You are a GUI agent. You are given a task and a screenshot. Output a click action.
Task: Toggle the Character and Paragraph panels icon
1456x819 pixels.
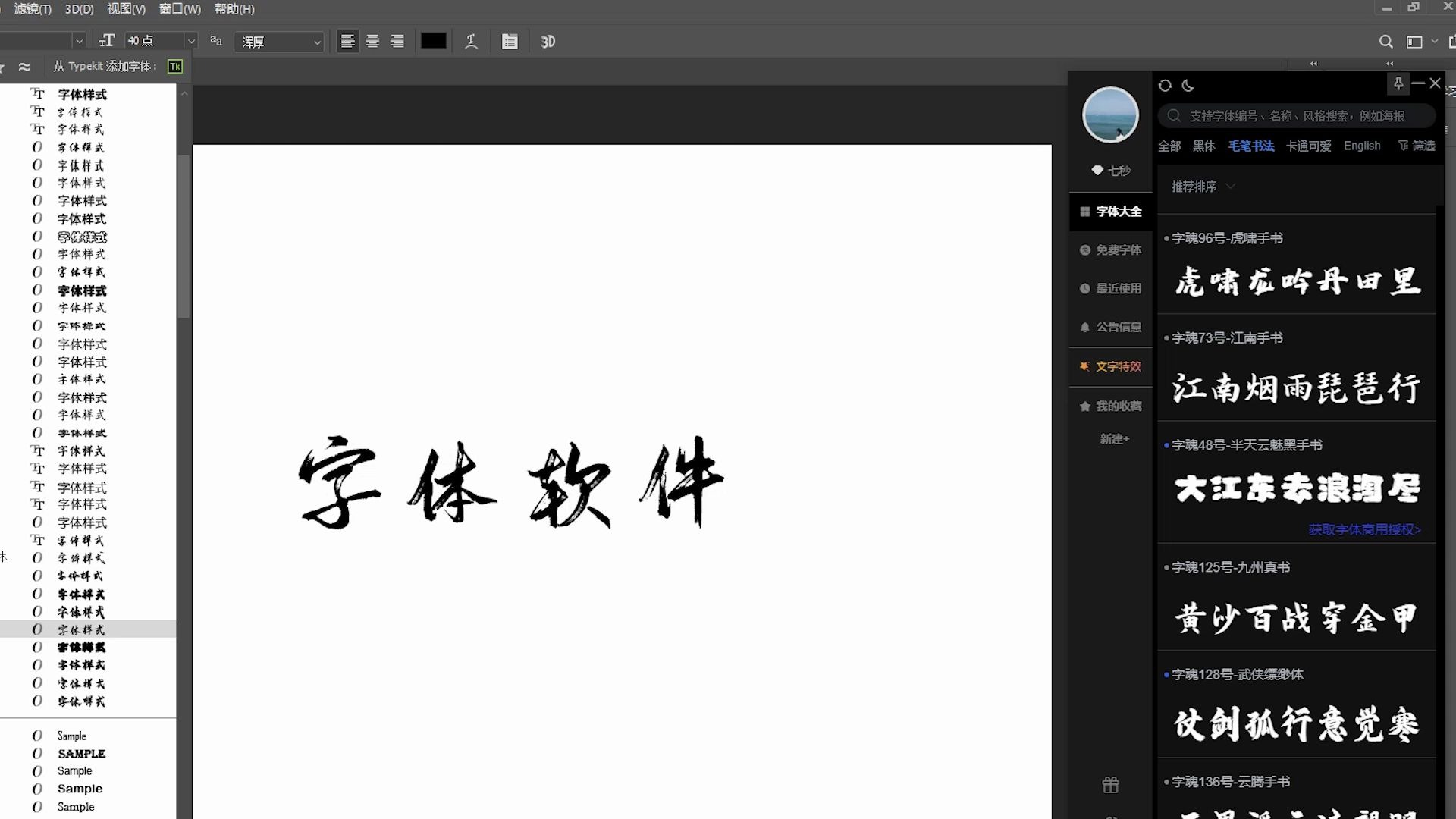point(510,42)
